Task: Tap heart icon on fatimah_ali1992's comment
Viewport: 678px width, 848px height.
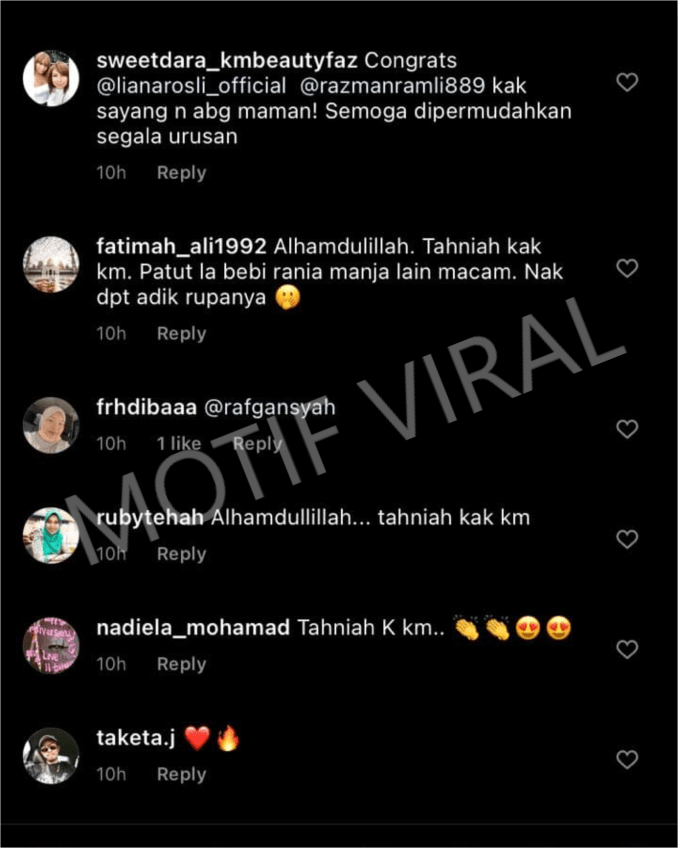Action: 627,268
